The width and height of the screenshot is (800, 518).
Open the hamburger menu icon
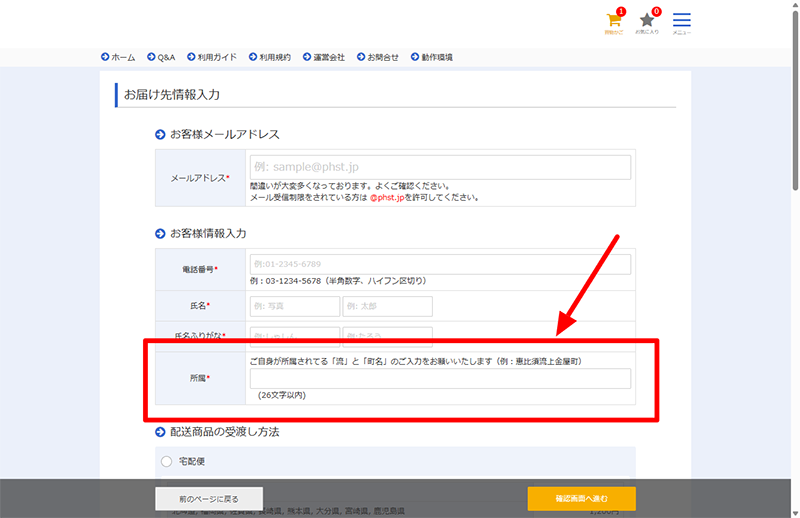click(x=682, y=22)
